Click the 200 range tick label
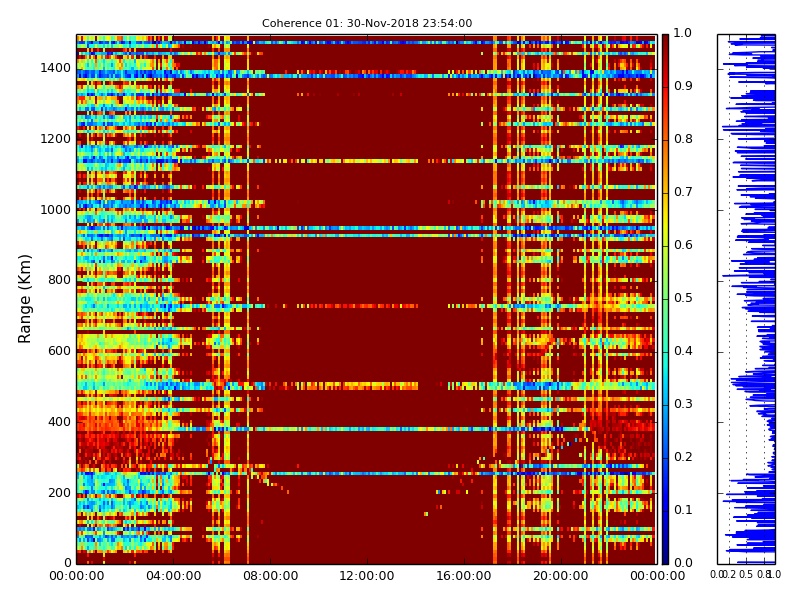The width and height of the screenshot is (800, 600). [59, 493]
